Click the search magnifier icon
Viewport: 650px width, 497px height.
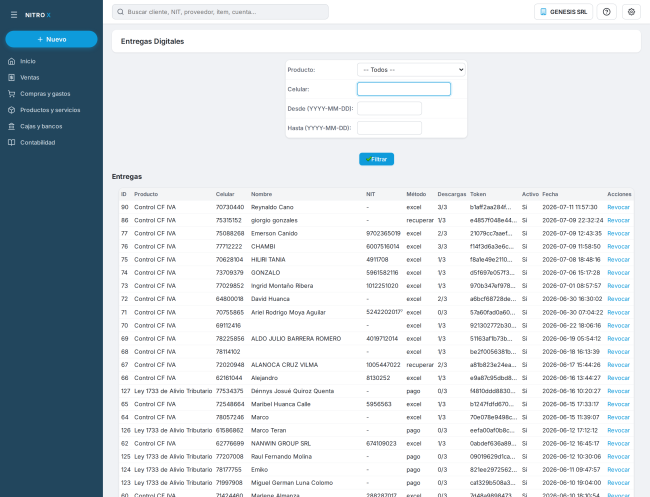(x=120, y=12)
